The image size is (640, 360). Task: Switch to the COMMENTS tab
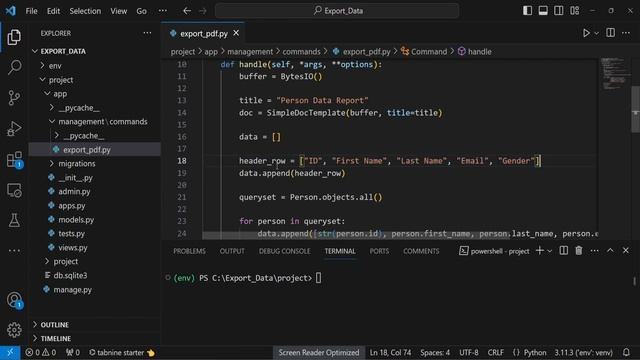[421, 251]
